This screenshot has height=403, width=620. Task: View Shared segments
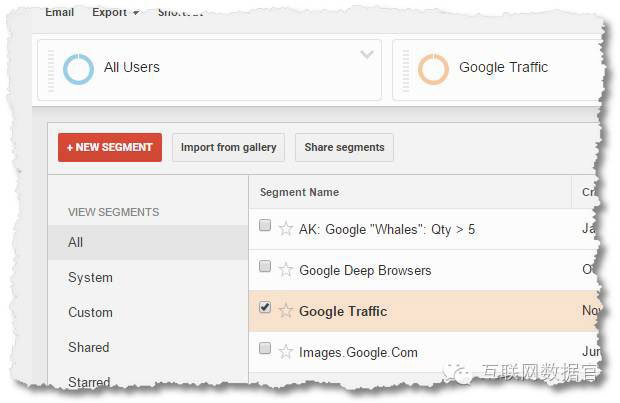pyautogui.click(x=89, y=347)
